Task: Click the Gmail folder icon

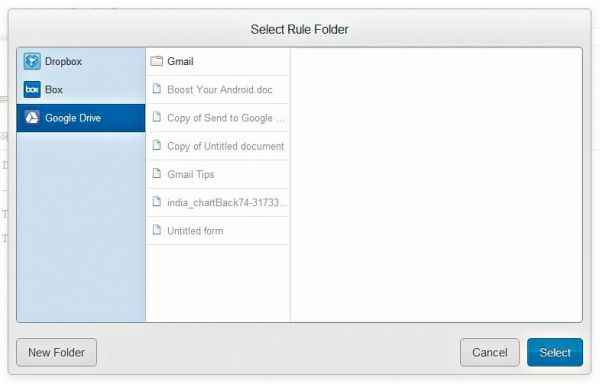Action: (x=157, y=61)
